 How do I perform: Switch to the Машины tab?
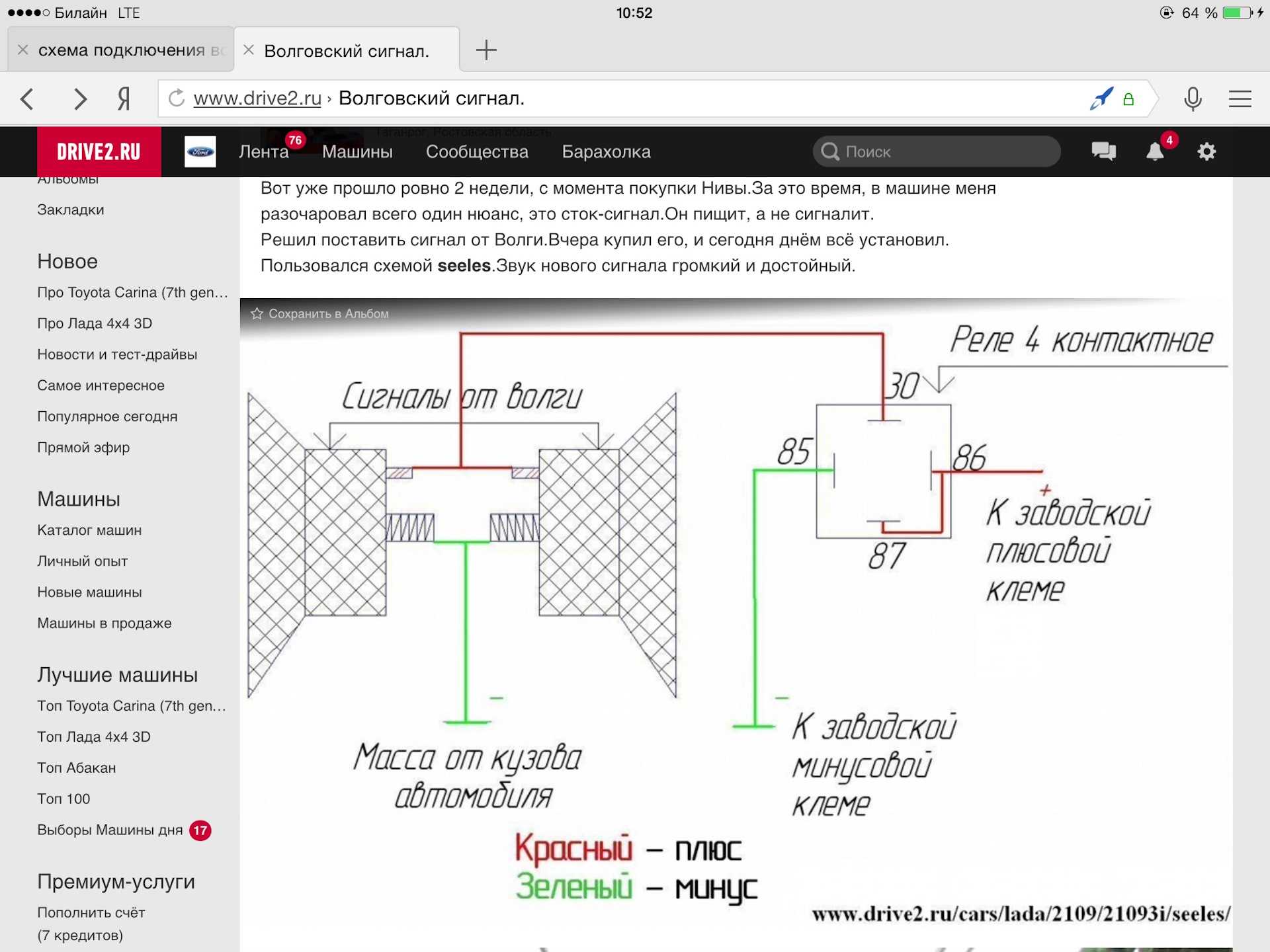(358, 152)
